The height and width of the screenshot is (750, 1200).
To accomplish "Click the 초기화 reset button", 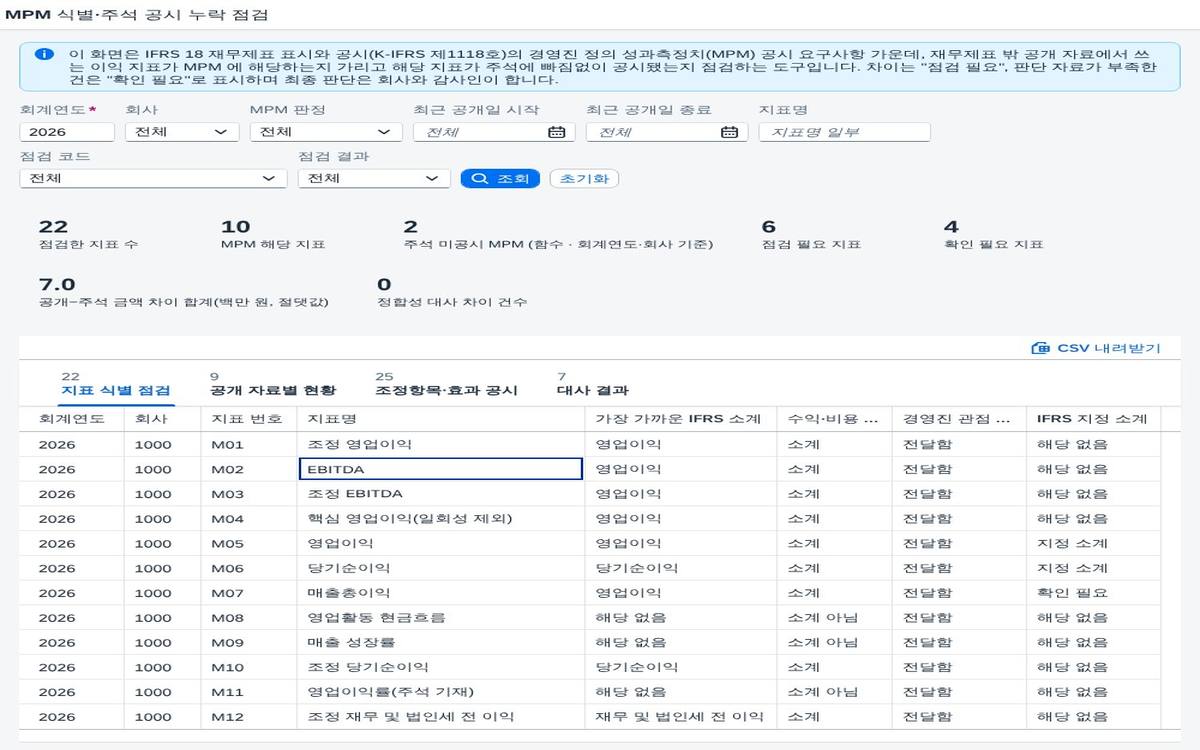I will pyautogui.click(x=584, y=178).
